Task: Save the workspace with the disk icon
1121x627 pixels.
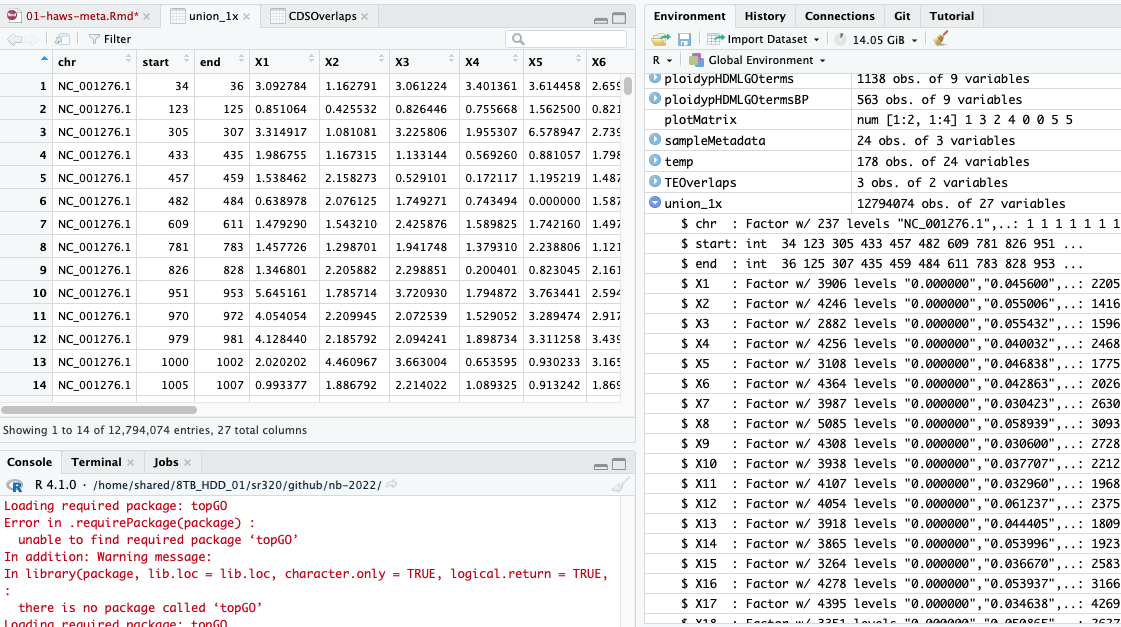Action: (684, 39)
